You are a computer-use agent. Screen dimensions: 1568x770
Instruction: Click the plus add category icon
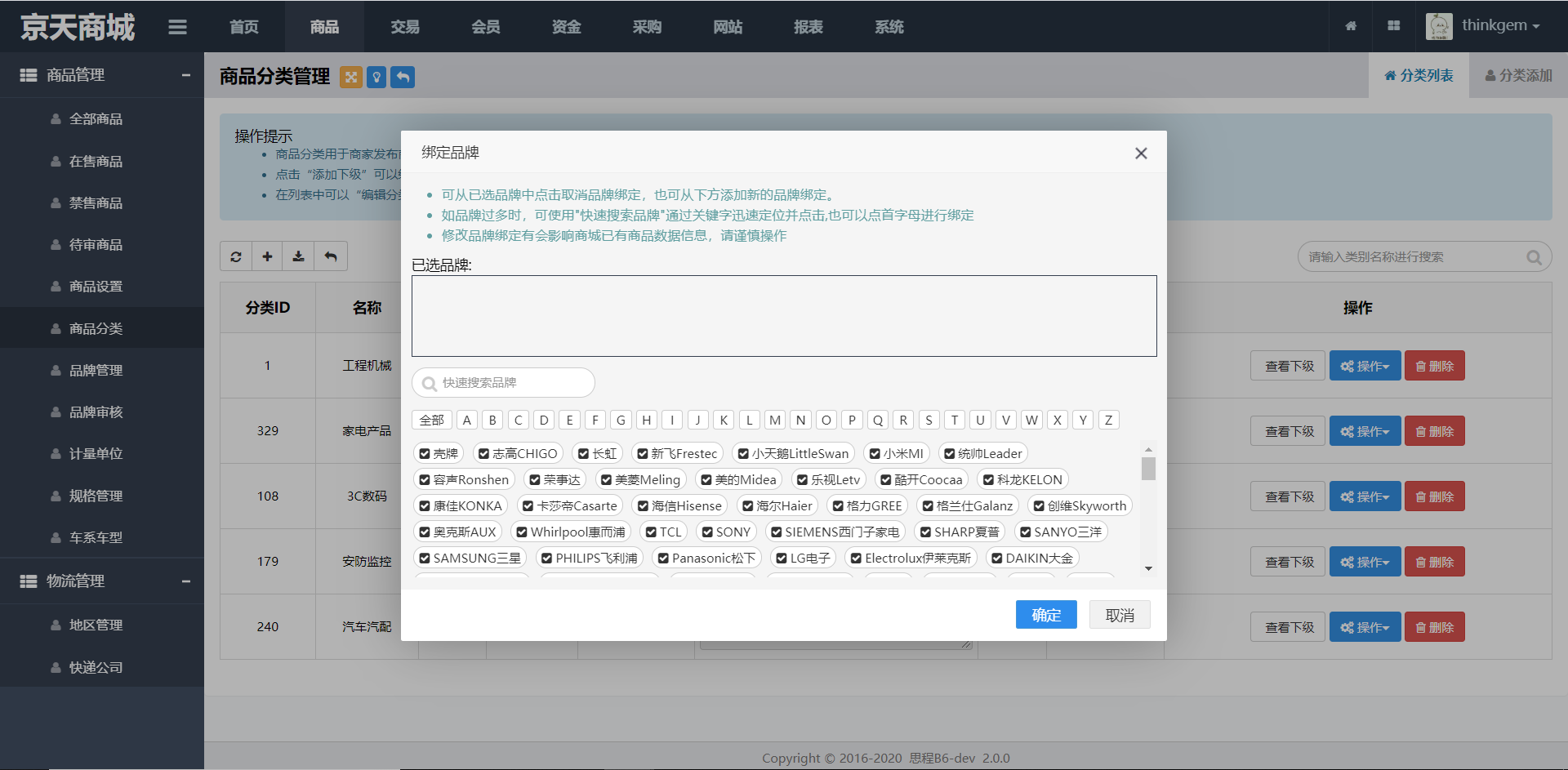[x=267, y=256]
